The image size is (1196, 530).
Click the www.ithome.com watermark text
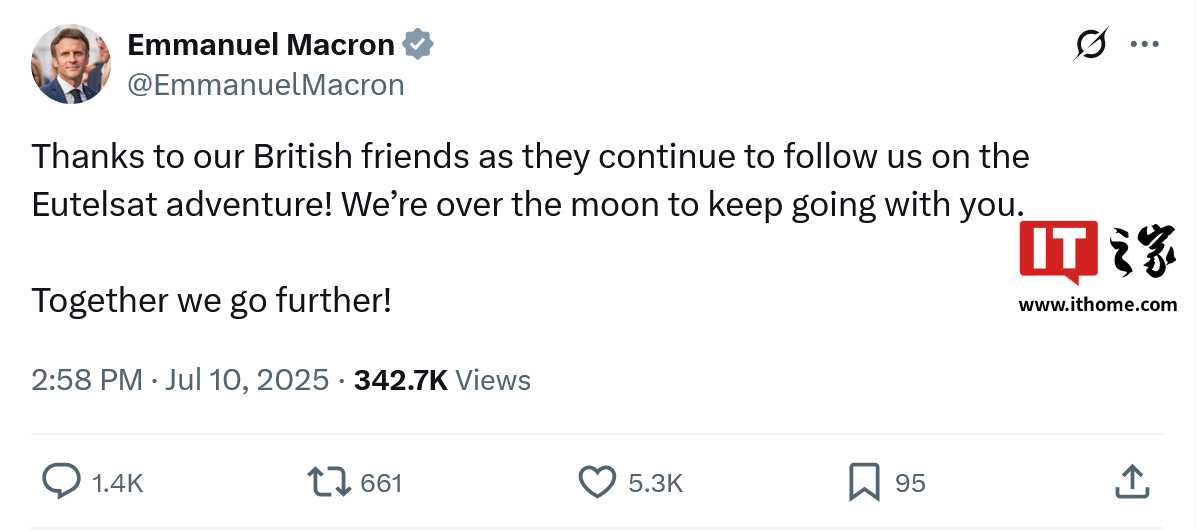[x=1097, y=305]
